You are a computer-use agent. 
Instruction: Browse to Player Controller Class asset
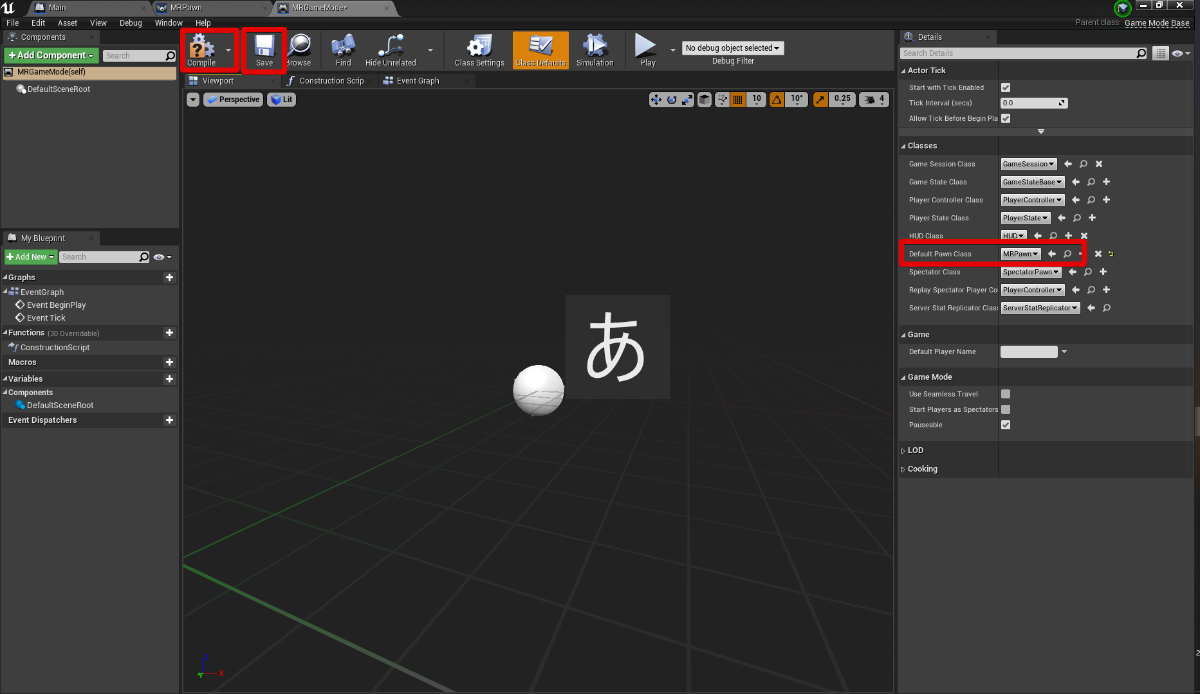pyautogui.click(x=1091, y=200)
